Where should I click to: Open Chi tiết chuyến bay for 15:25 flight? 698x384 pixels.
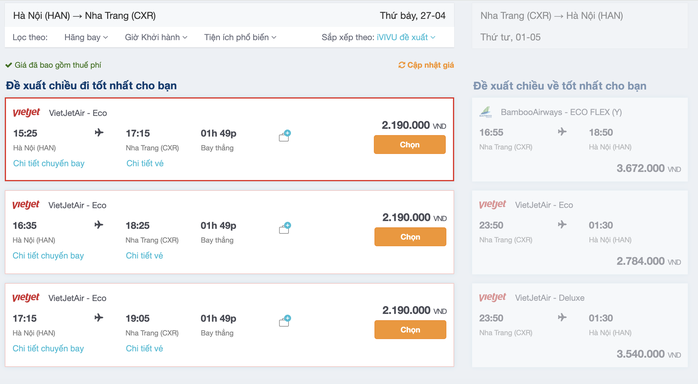(49, 163)
